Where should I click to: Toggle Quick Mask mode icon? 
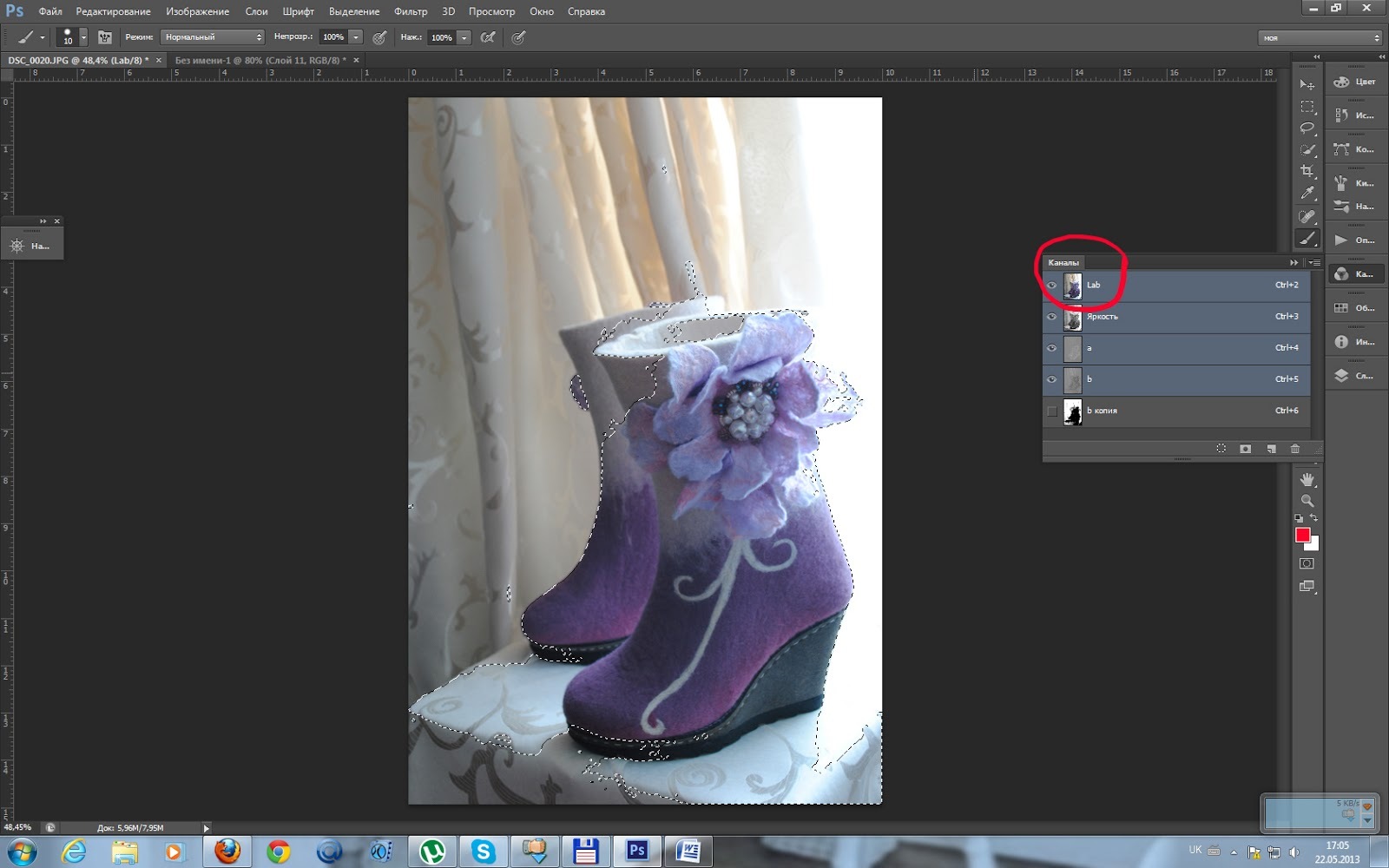(1307, 563)
